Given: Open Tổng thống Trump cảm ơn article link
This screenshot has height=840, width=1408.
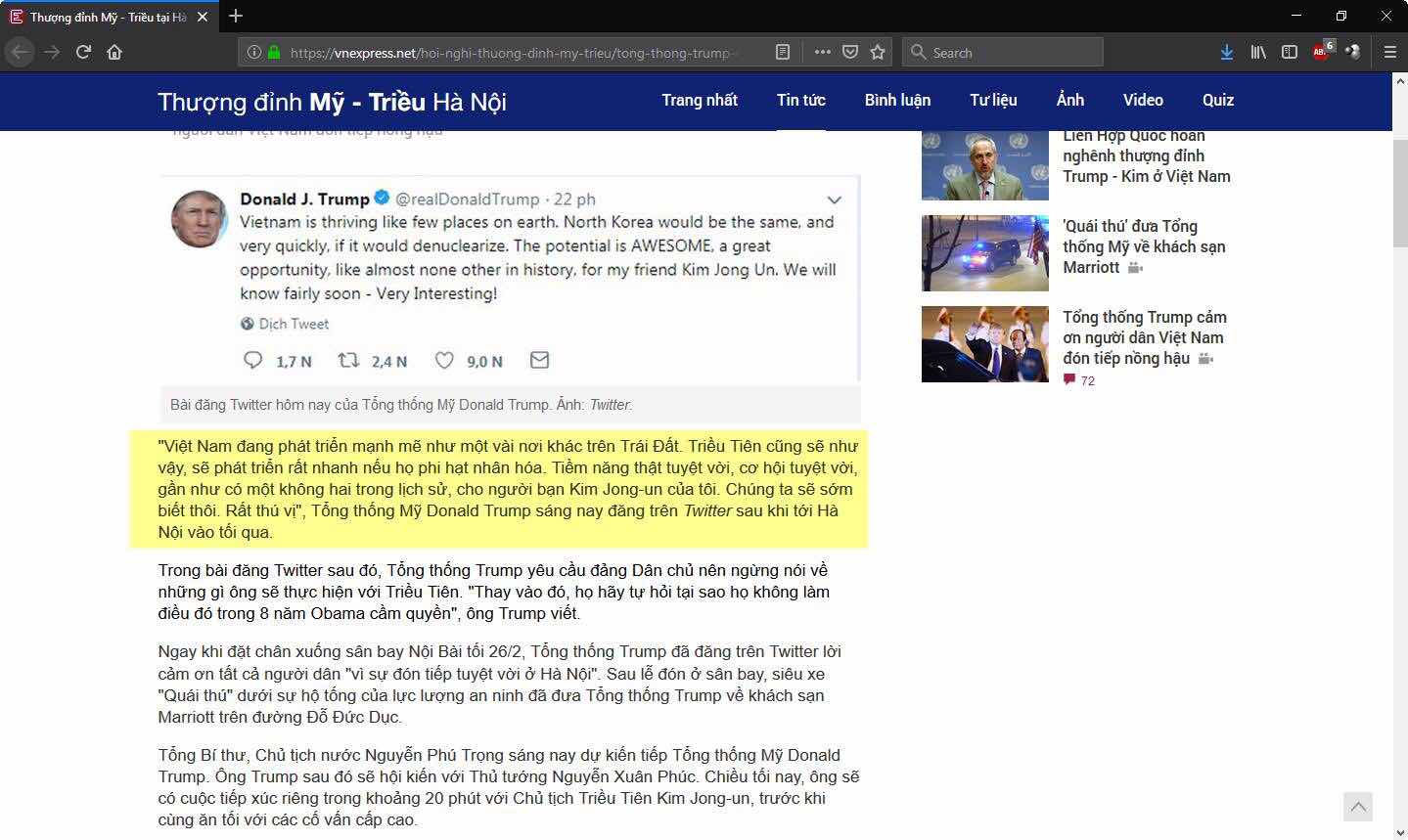Looking at the screenshot, I should point(1145,337).
